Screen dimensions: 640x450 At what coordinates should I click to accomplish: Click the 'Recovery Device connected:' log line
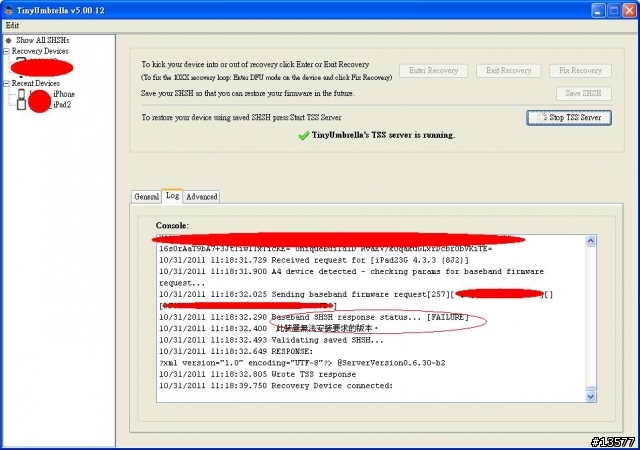click(x=276, y=385)
